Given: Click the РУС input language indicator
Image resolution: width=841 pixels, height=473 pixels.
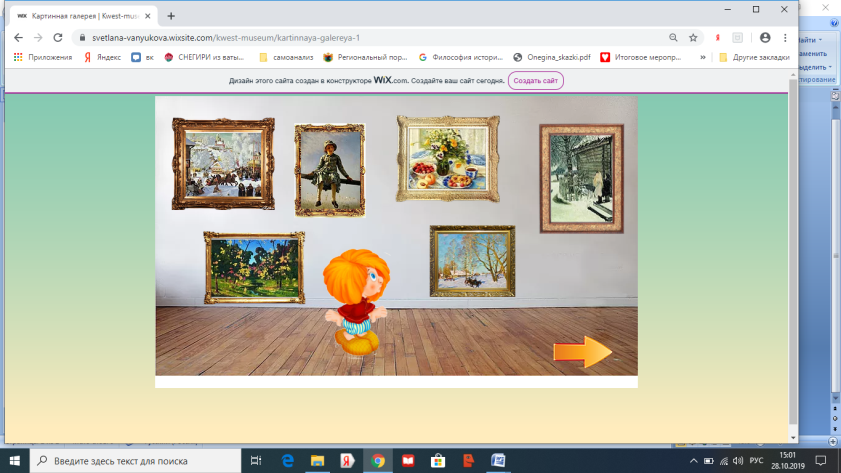Looking at the screenshot, I should click(756, 461).
